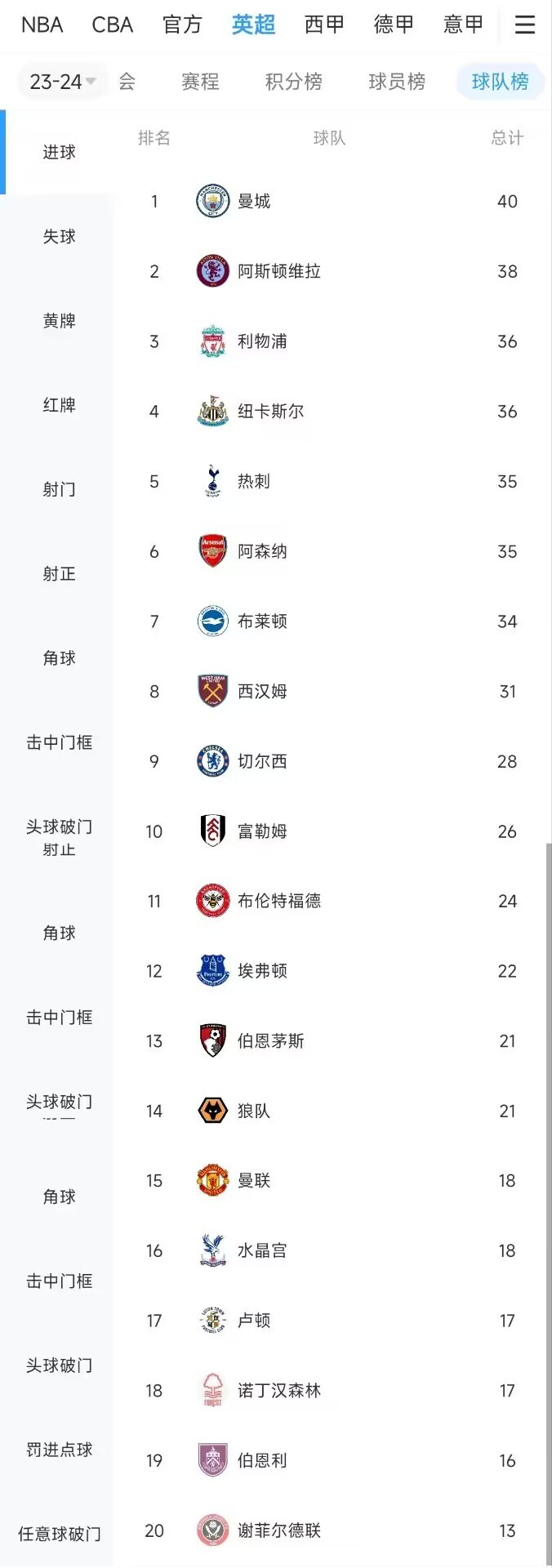Click the Arsenal club crest
The image size is (552, 1568).
[x=213, y=551]
